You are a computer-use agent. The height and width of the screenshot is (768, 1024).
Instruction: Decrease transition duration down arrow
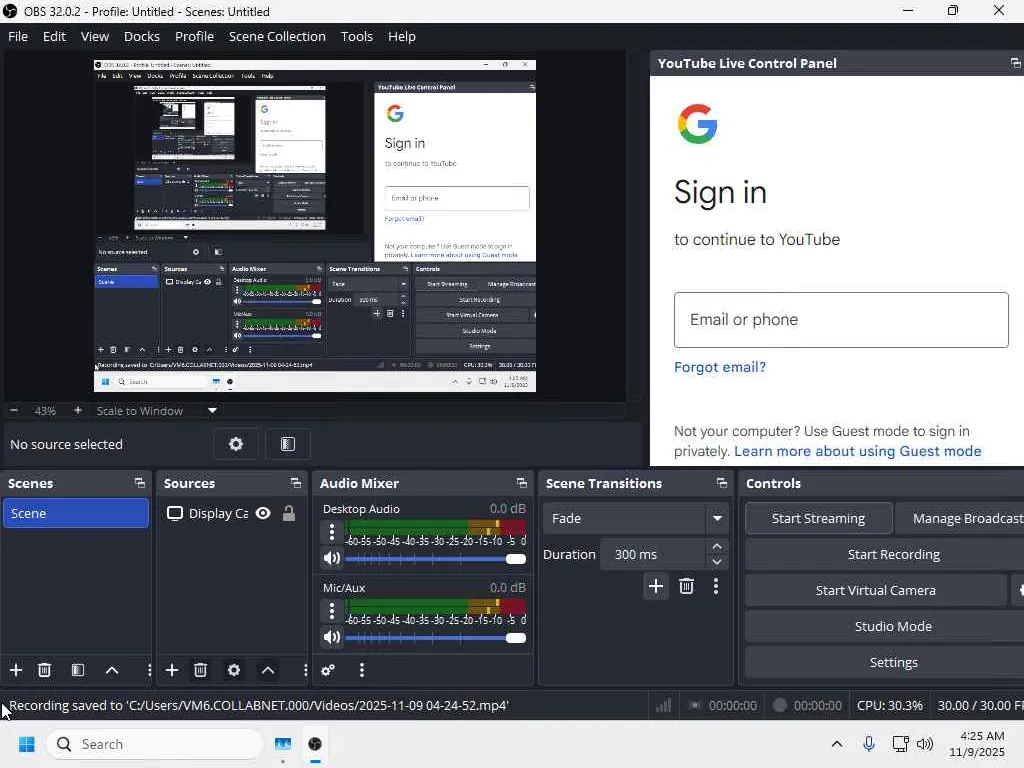[x=717, y=562]
